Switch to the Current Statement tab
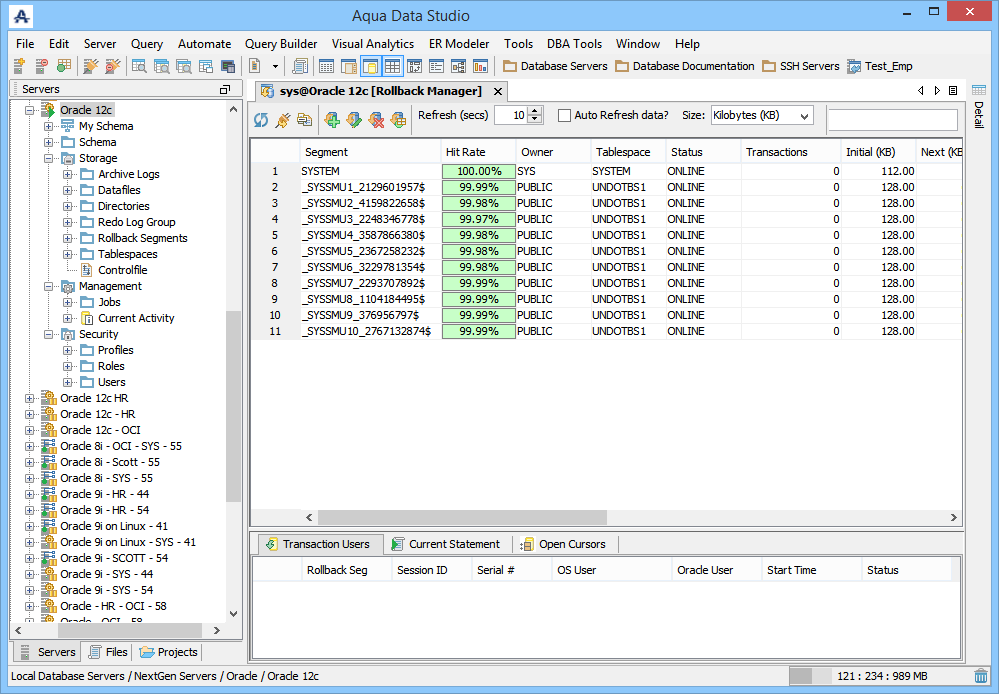The image size is (999, 694). click(x=446, y=544)
